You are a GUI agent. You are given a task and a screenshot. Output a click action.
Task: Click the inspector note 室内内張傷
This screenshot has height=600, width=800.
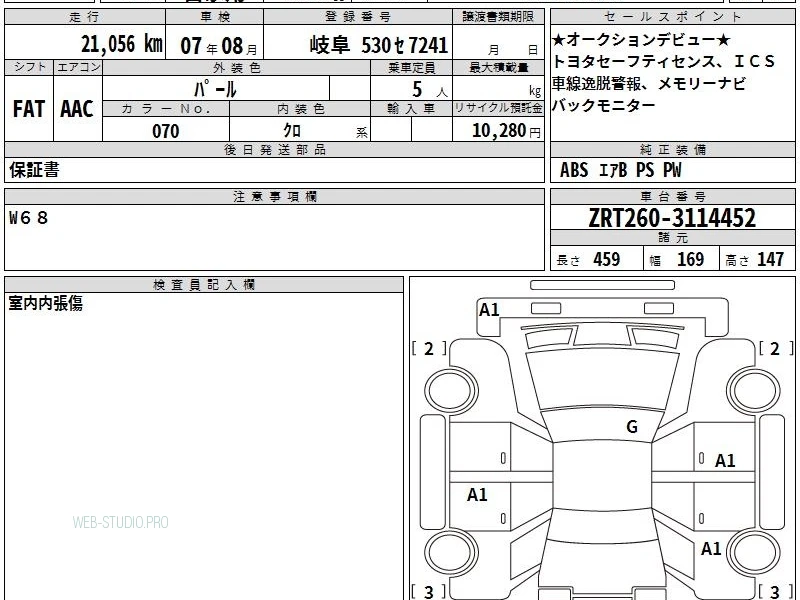click(45, 303)
